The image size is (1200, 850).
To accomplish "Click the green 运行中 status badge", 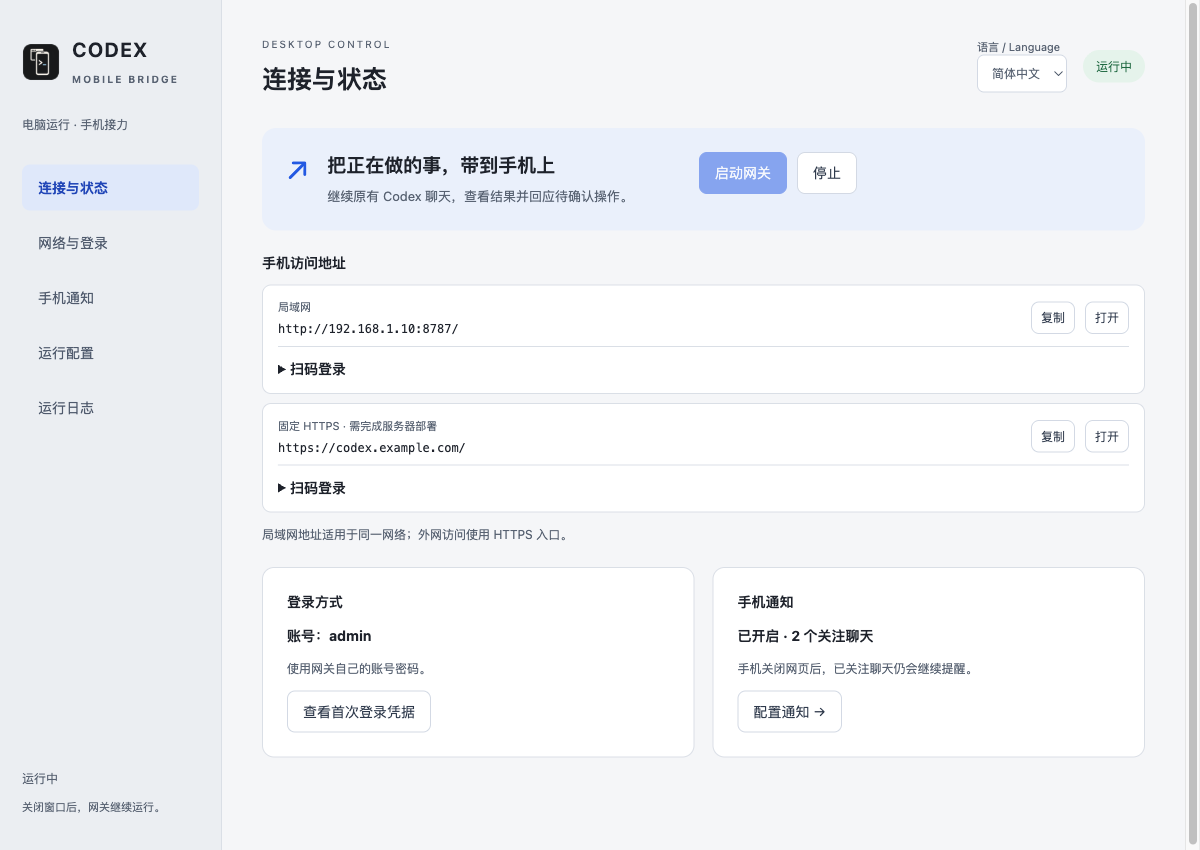I will [x=1114, y=66].
